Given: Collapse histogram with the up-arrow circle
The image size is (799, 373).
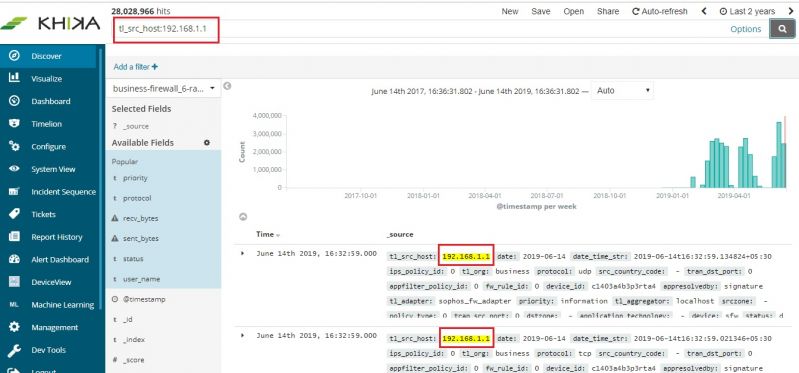Looking at the screenshot, I should click(x=243, y=217).
